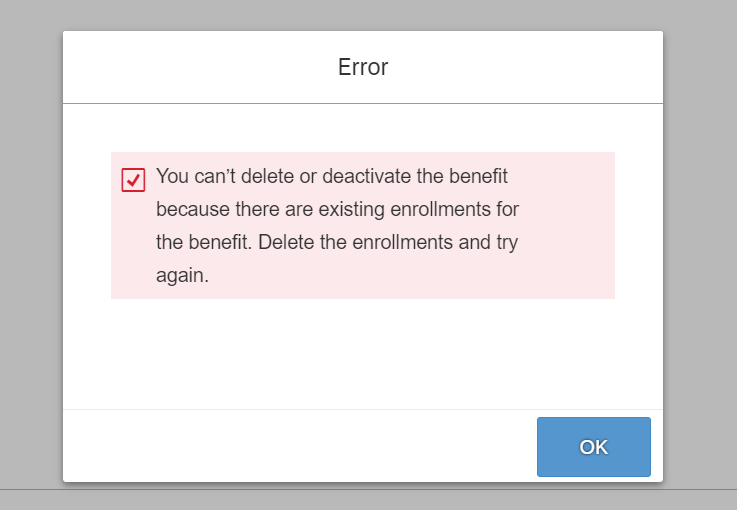Screen dimensions: 737x510
Task: Click blank white space below the error banner
Action: click(363, 353)
